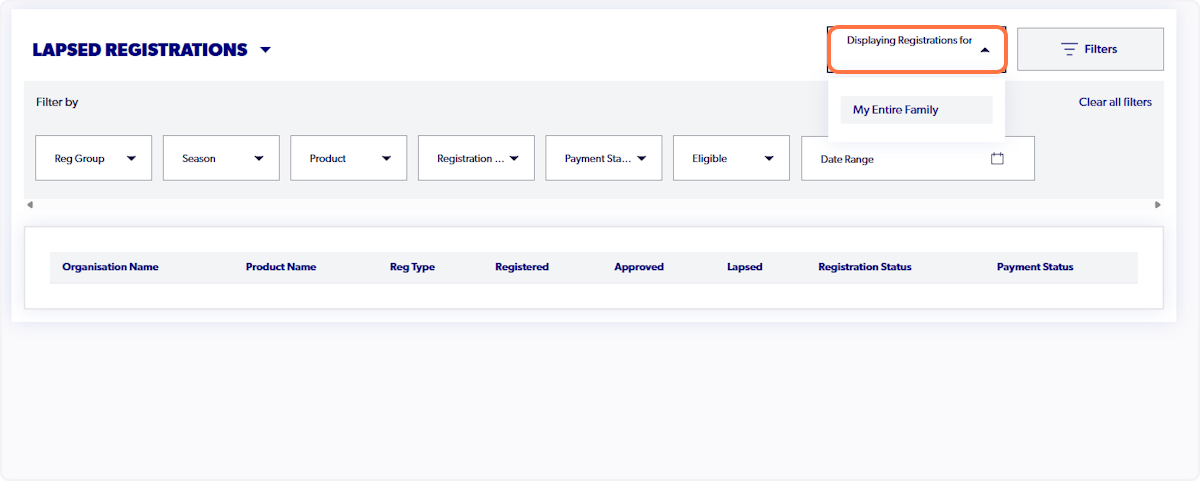Open the Filters button
The image size is (1200, 481).
pos(1090,49)
